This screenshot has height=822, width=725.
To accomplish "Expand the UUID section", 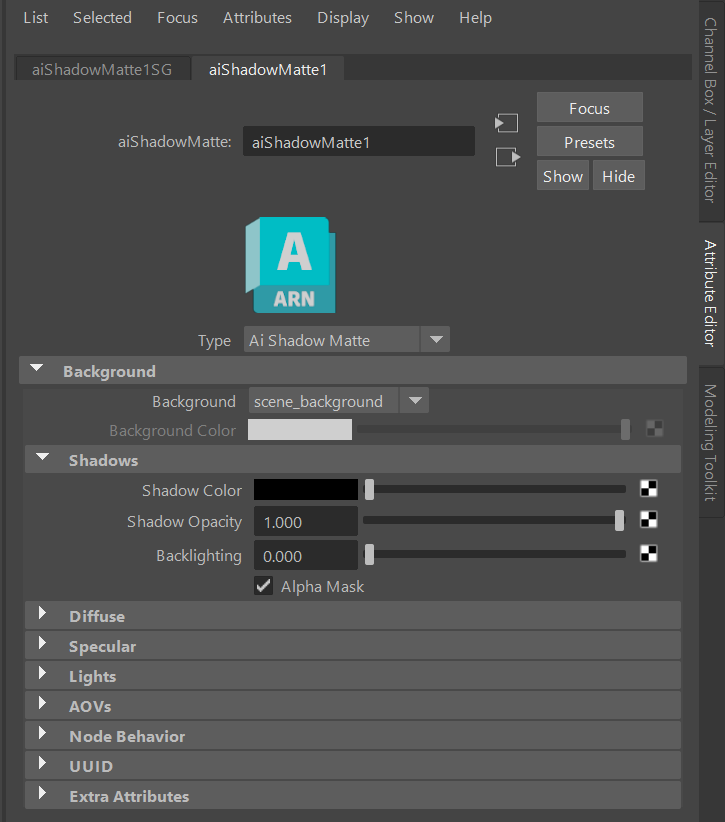I will coord(43,763).
